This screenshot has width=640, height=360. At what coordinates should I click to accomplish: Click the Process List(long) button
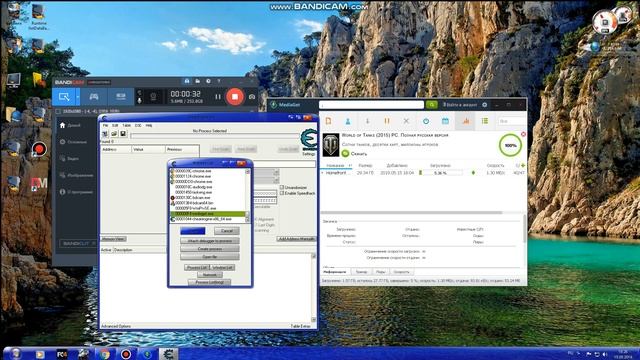(x=210, y=282)
